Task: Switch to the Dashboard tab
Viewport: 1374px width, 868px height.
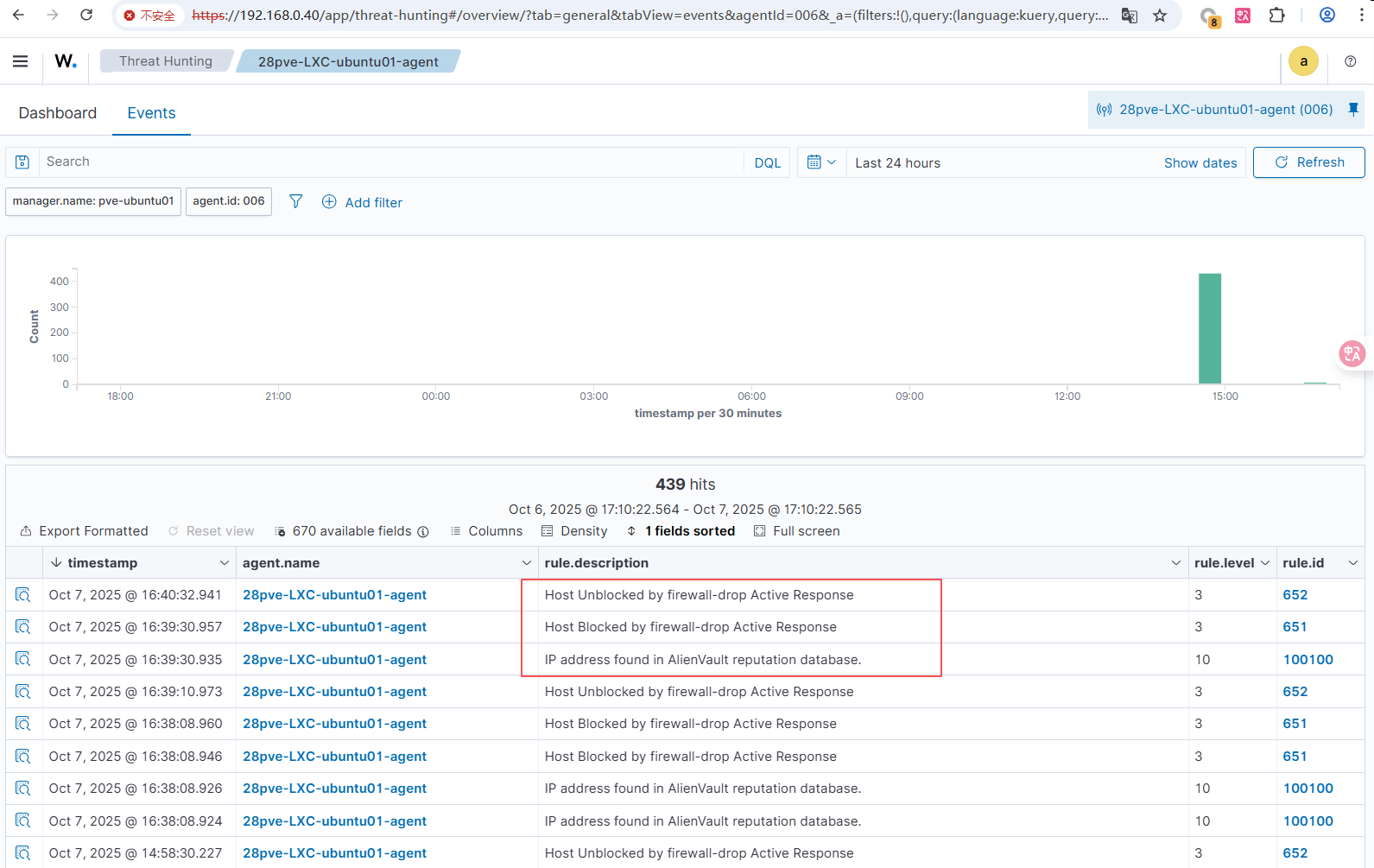Action: [58, 113]
